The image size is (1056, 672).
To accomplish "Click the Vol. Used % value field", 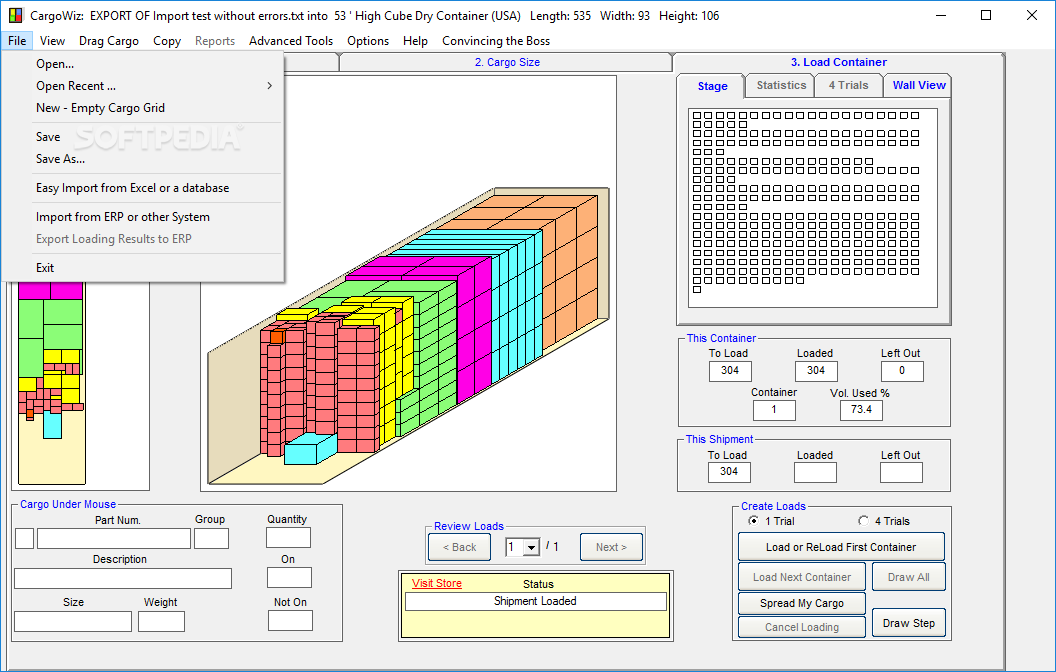I will tap(861, 409).
